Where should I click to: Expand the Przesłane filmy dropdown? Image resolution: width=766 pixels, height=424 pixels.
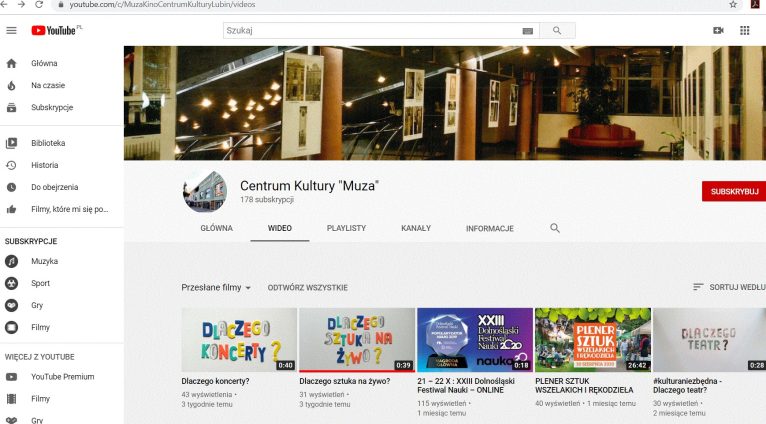[x=216, y=288]
